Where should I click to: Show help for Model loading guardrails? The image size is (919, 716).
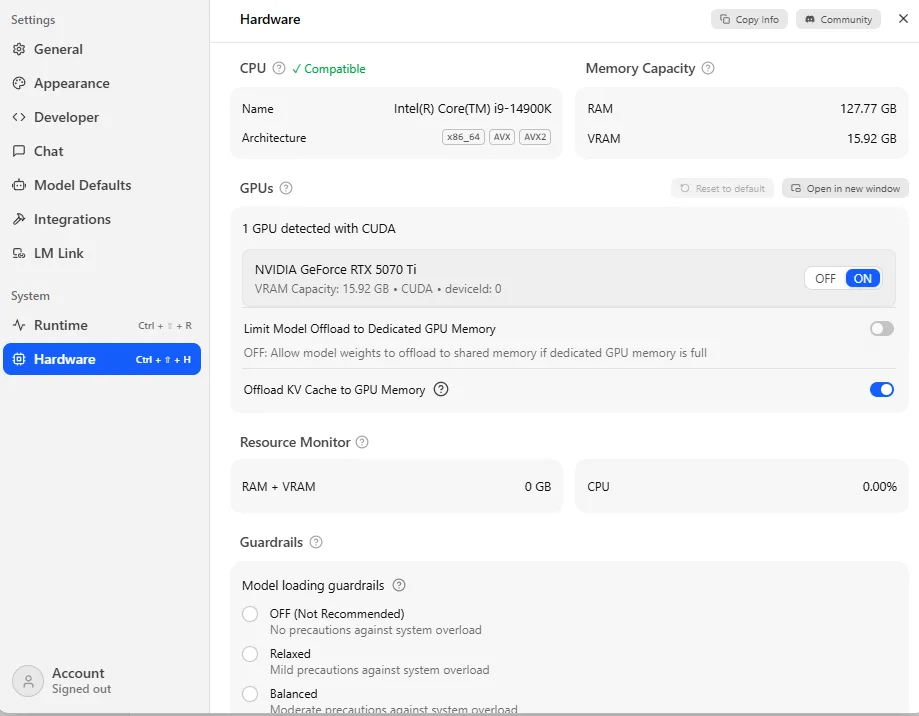[x=399, y=585]
